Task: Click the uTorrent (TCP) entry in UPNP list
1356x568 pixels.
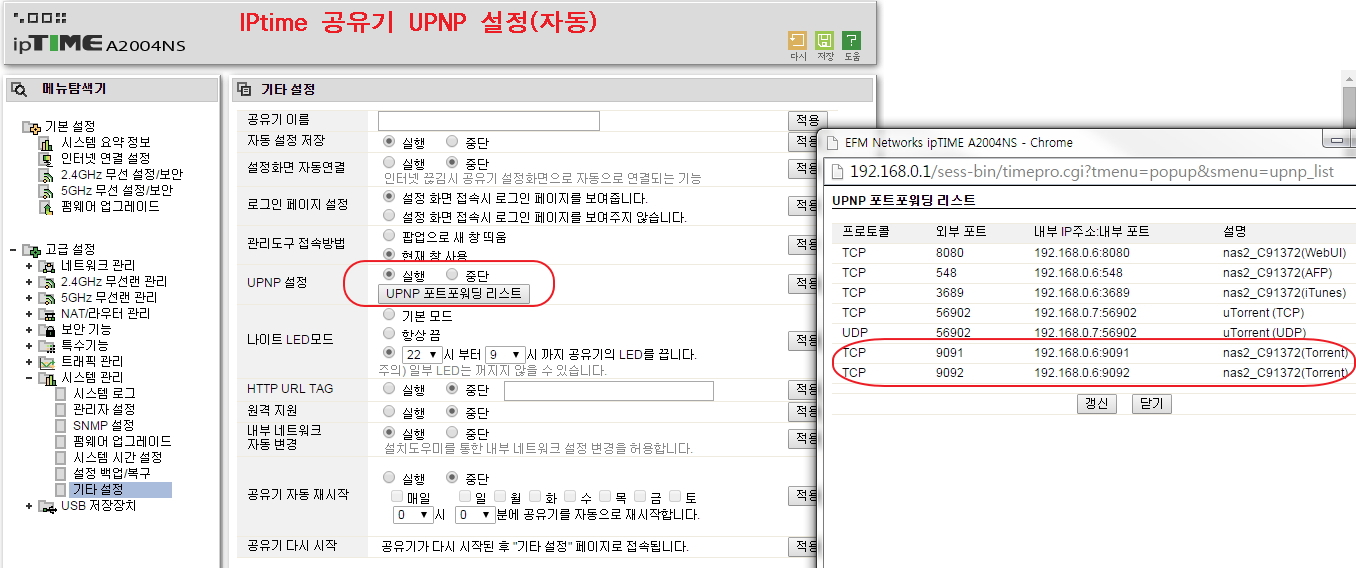Action: [1263, 313]
